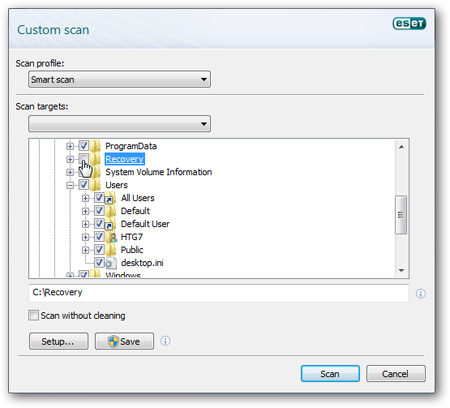Click the info icon beside path field
Image resolution: width=450 pixels, height=408 pixels.
click(421, 294)
